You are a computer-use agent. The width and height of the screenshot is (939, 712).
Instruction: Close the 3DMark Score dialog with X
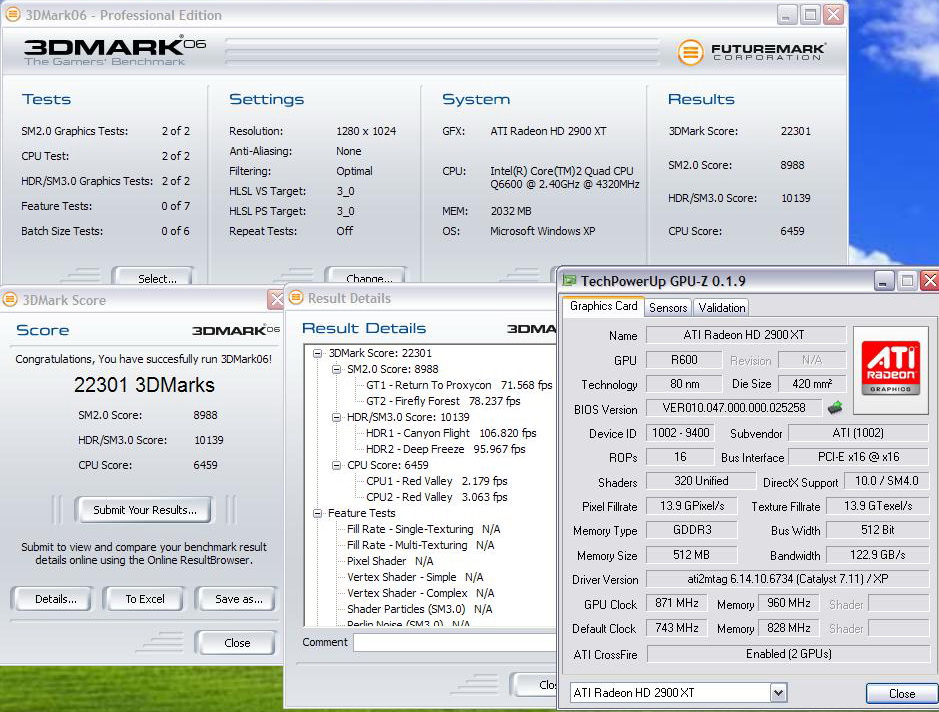point(275,299)
